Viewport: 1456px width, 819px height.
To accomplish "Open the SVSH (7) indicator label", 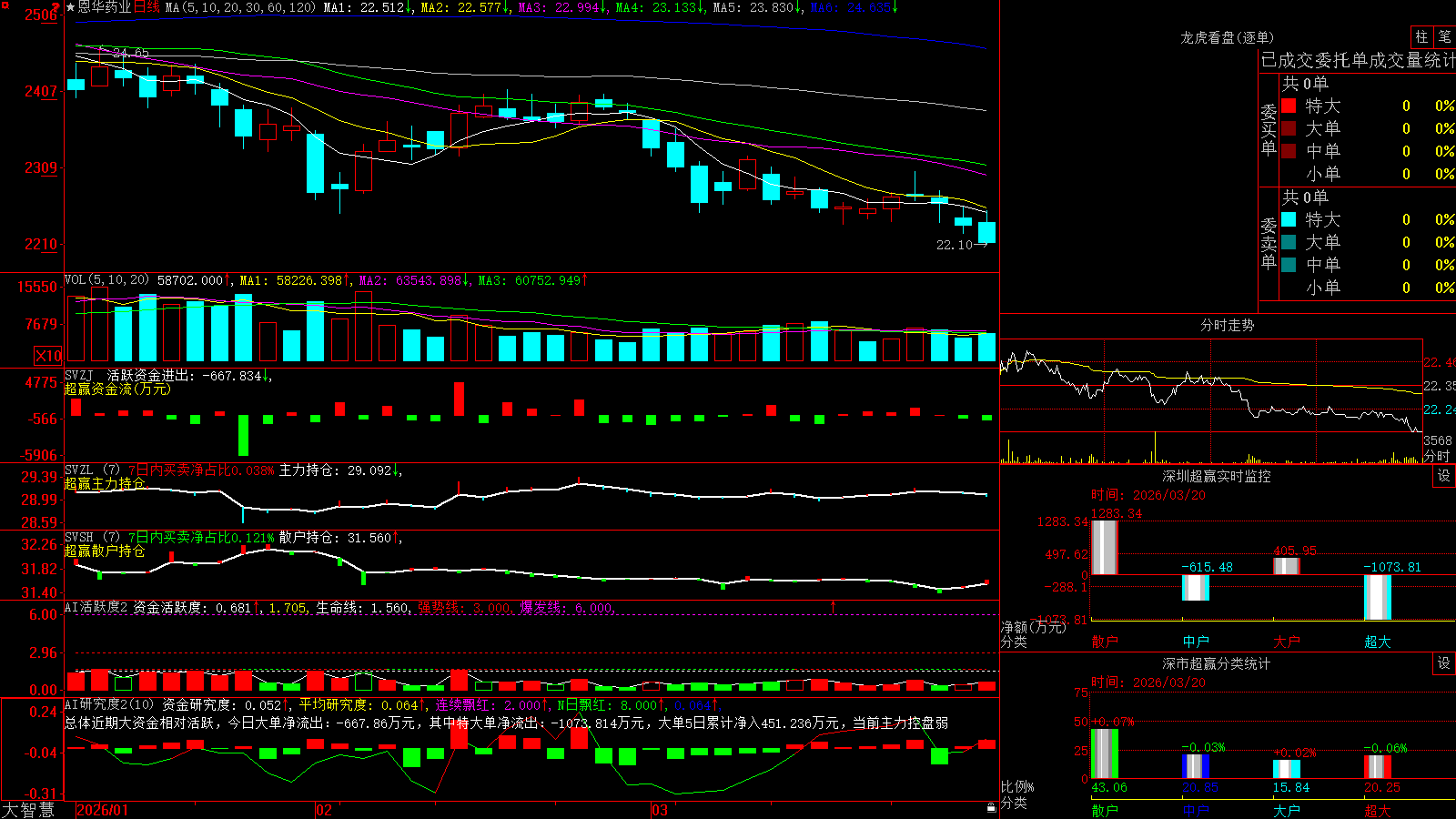I will click(92, 538).
